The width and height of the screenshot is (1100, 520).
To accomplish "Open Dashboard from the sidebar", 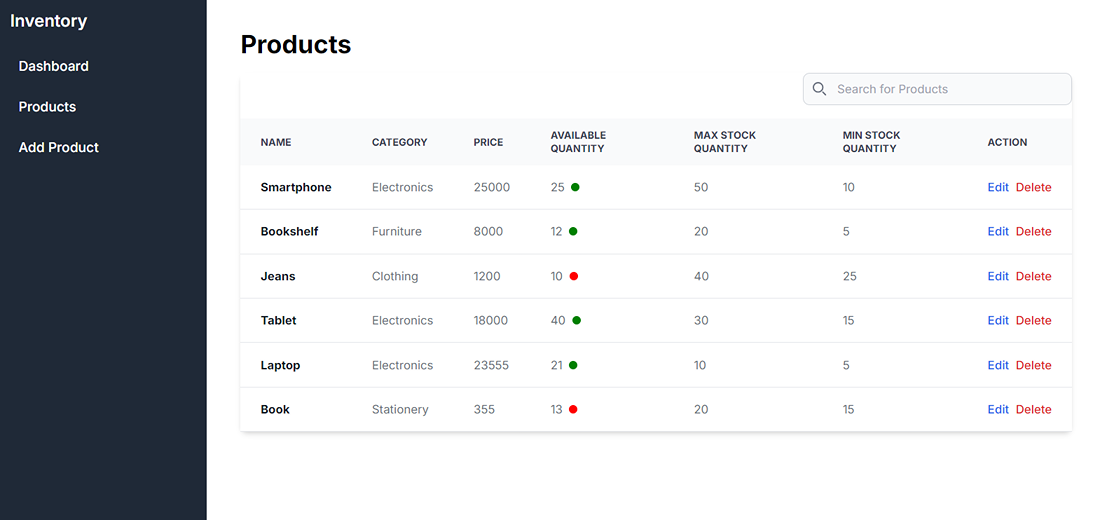I will pos(53,66).
